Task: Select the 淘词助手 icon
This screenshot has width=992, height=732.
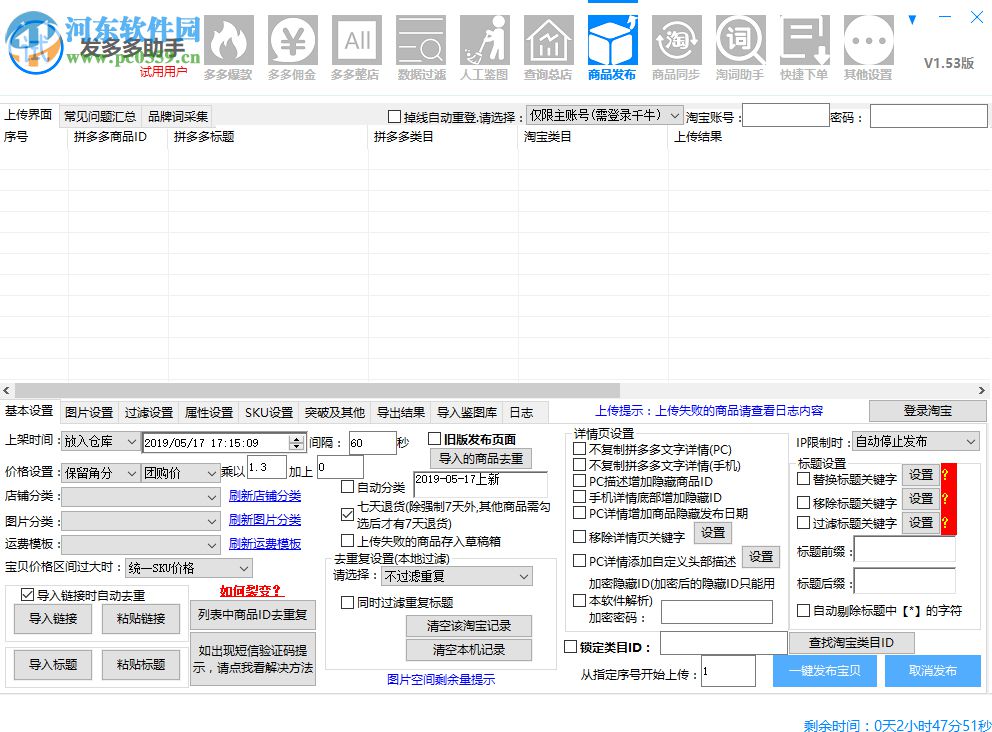Action: point(740,40)
